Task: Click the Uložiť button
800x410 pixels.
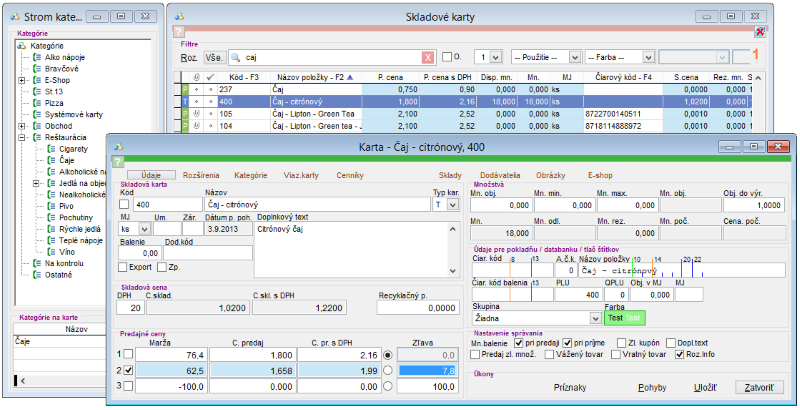Action: 707,385
